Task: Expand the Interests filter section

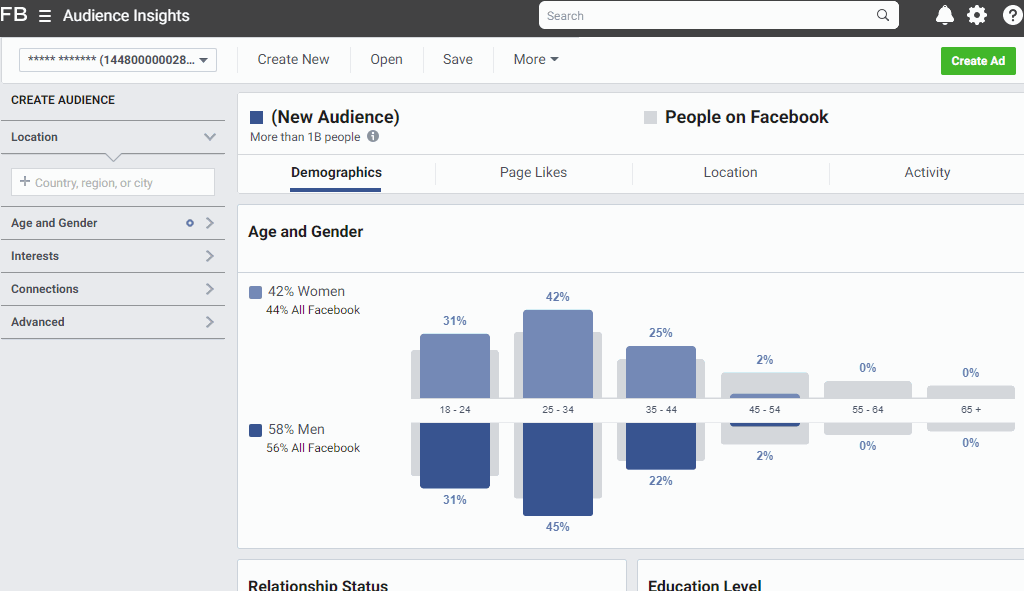Action: click(x=211, y=256)
